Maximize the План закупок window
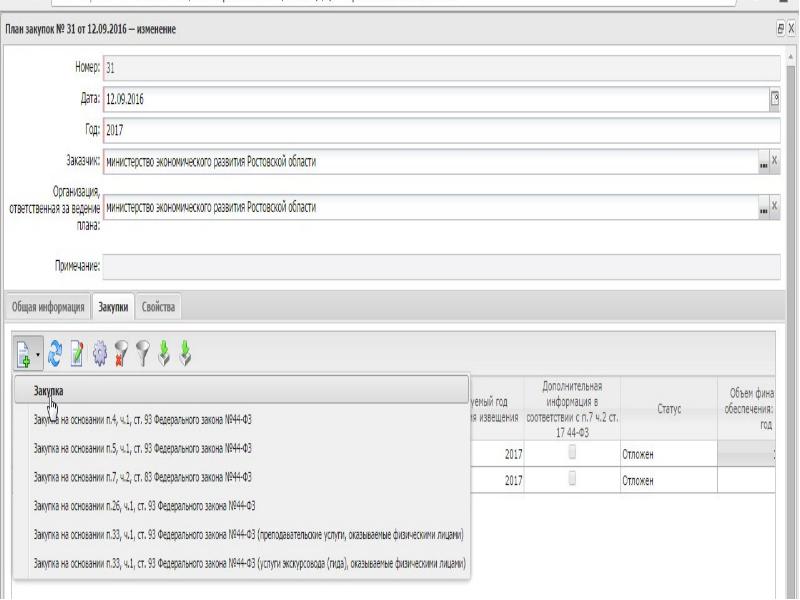800x600 pixels. pyautogui.click(x=780, y=29)
